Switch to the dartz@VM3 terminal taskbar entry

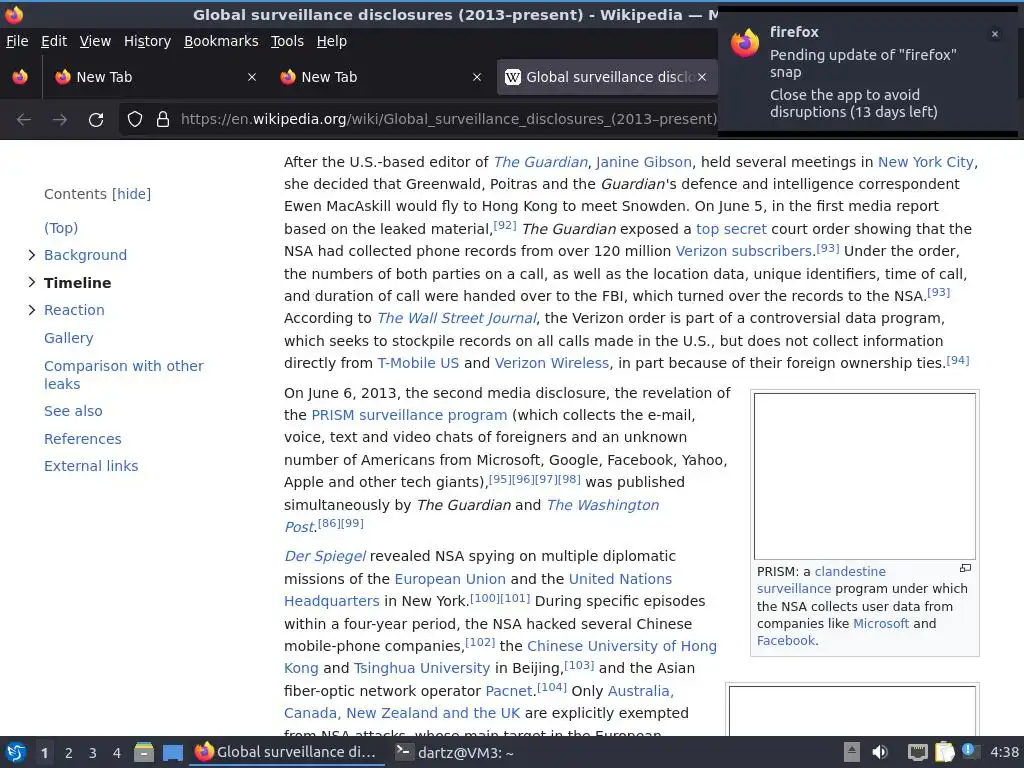click(455, 753)
